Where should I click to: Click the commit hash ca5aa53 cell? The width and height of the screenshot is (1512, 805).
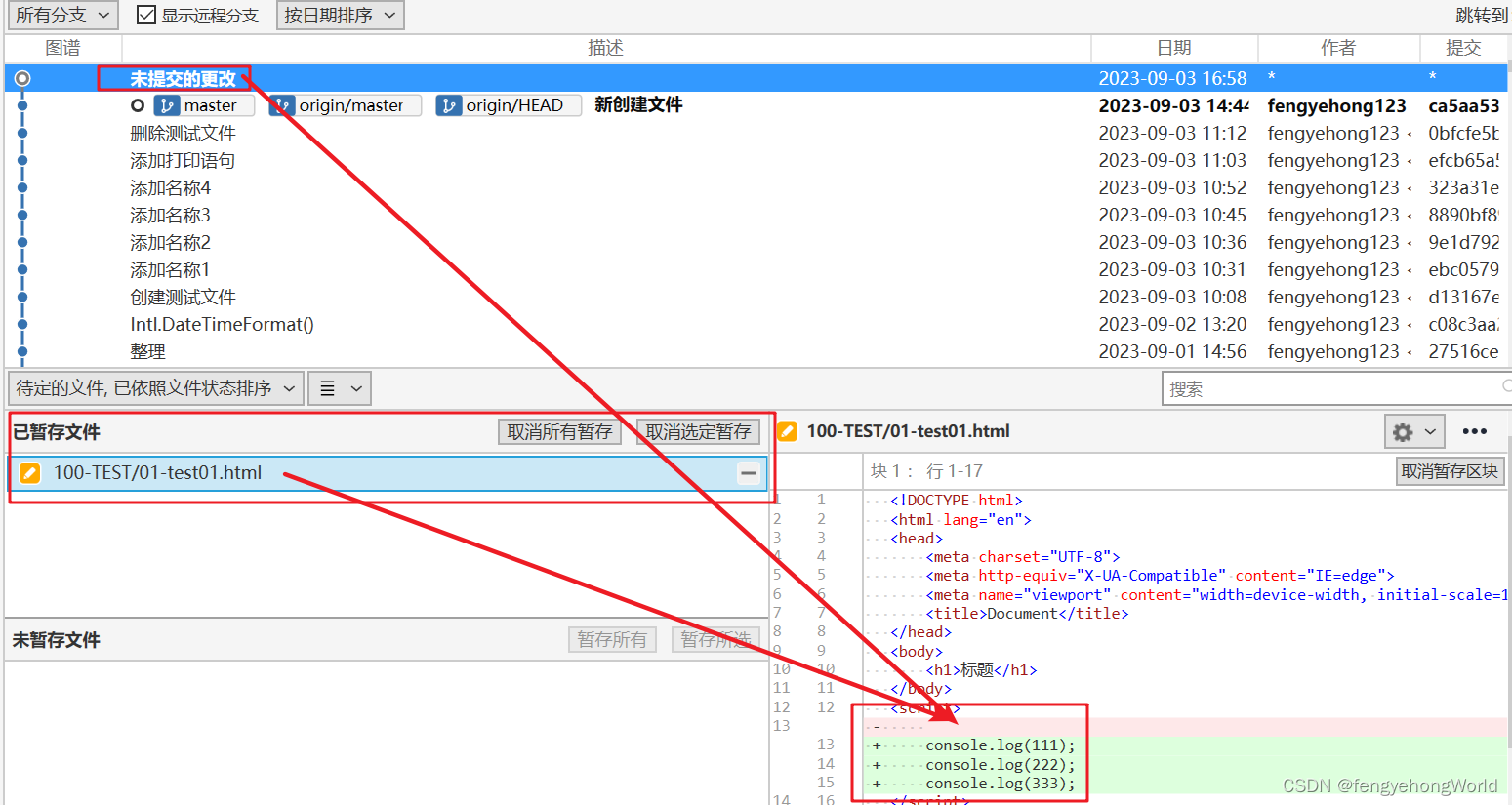click(x=1464, y=105)
